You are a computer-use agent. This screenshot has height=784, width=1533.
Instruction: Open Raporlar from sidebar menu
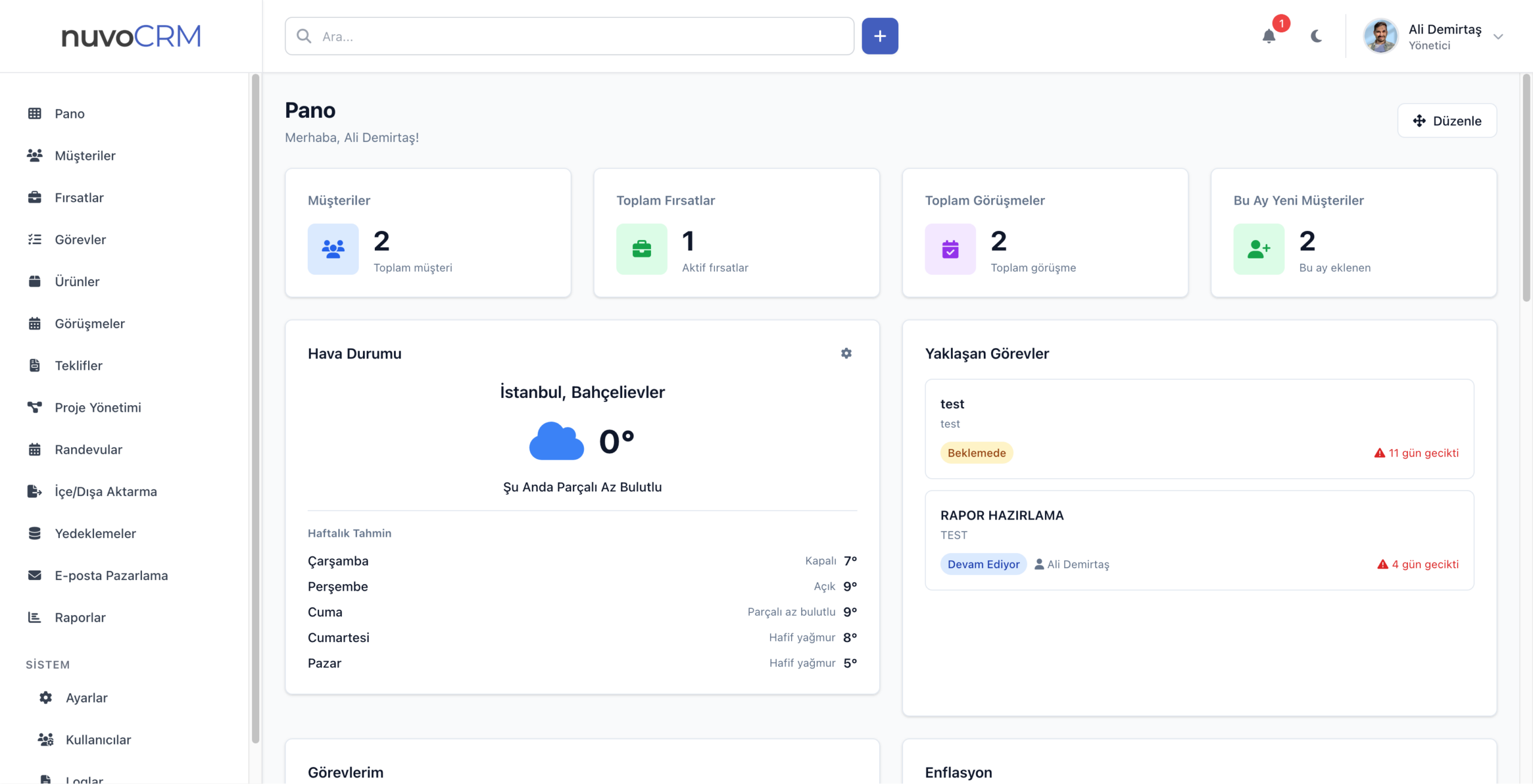tap(80, 617)
